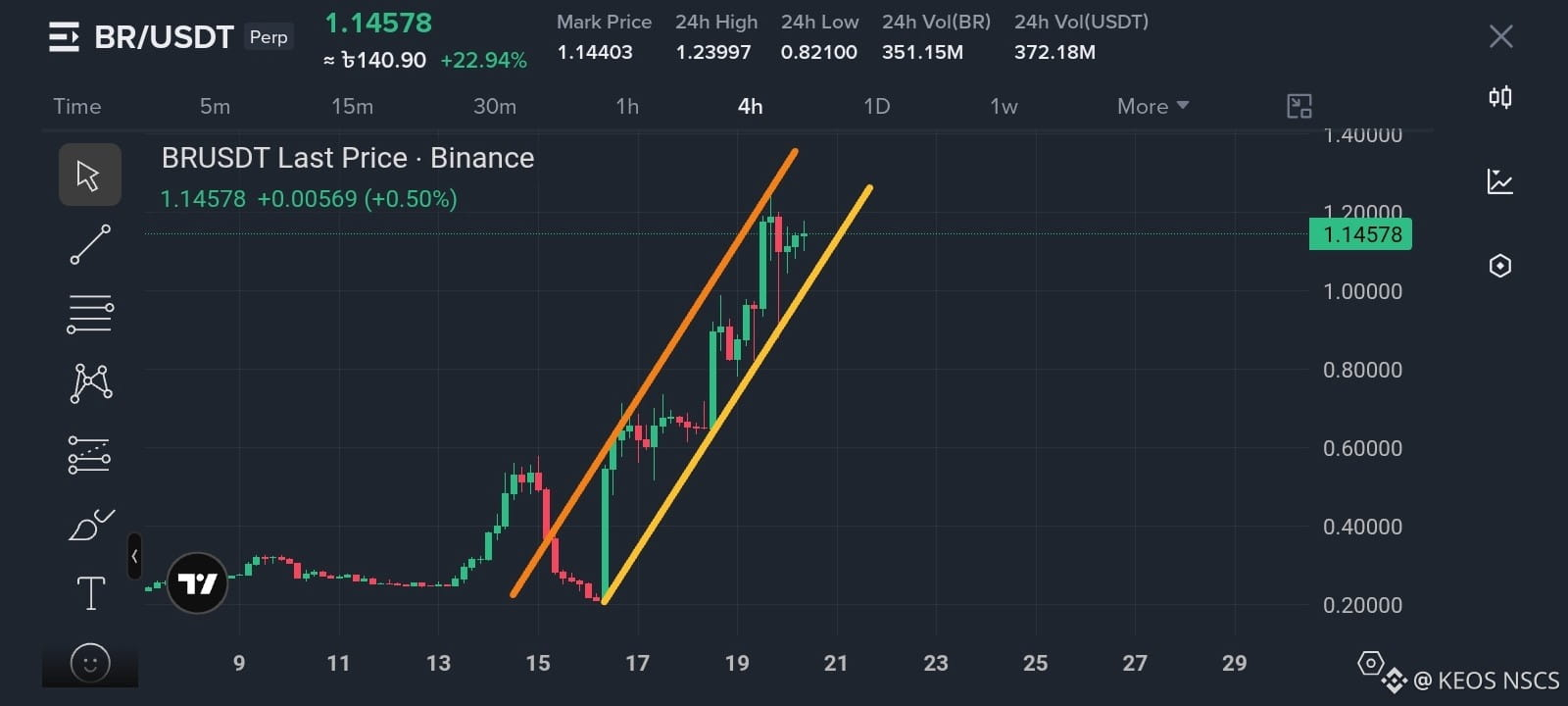Collapse the drawing toolbar with arrow handle
The image size is (1568, 706).
pyautogui.click(x=134, y=557)
